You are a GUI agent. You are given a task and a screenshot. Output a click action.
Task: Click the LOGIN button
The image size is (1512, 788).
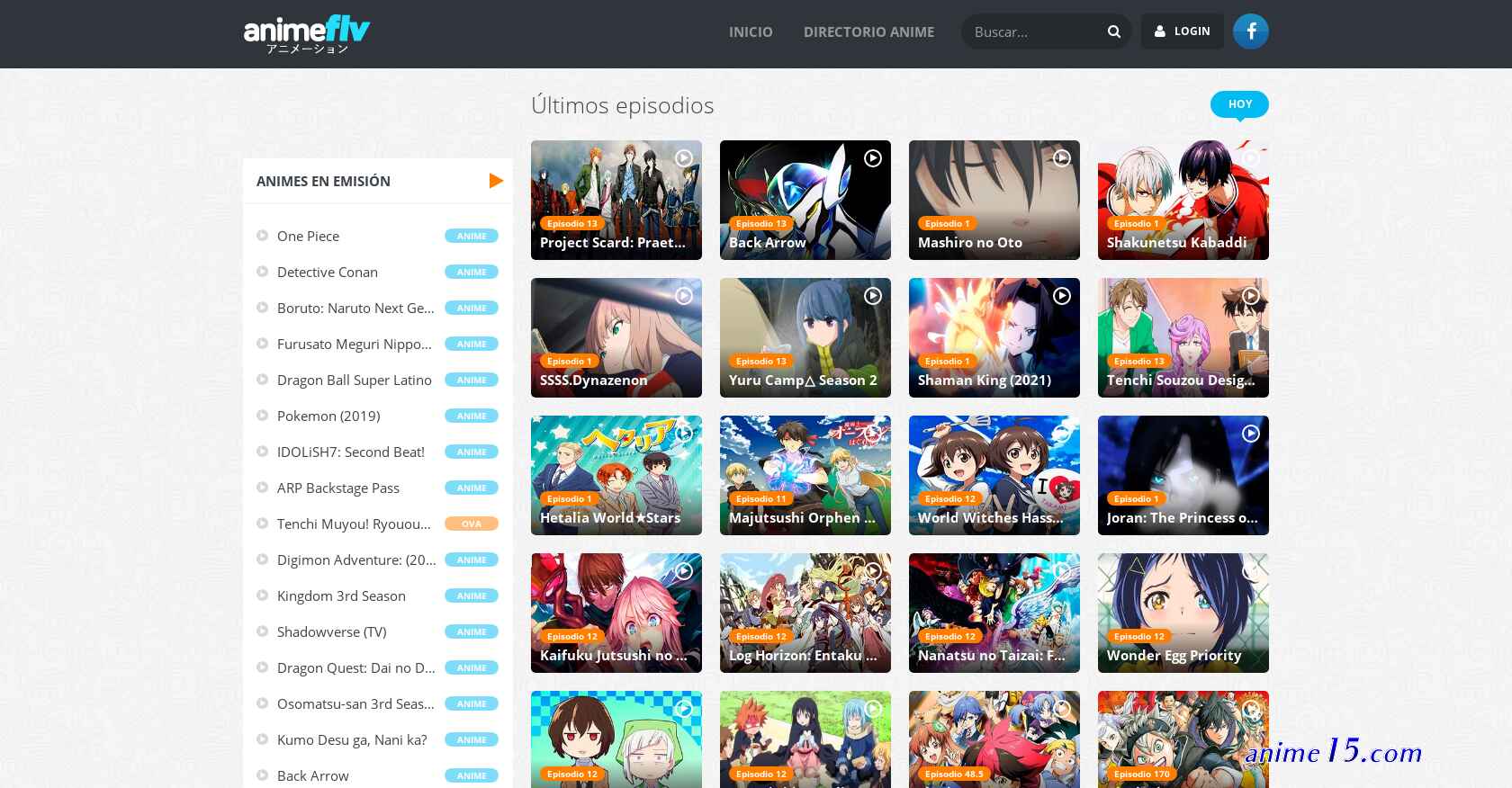tap(1183, 31)
